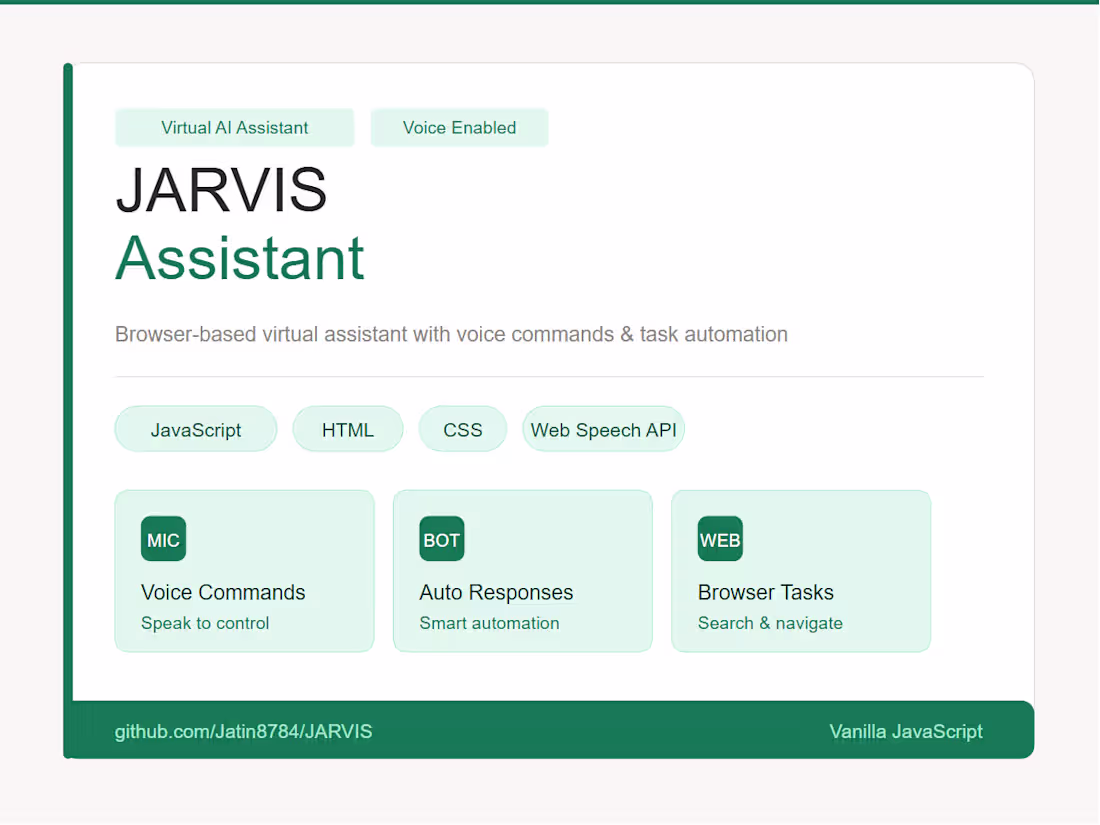The image size is (1100, 825).
Task: Click the Auto Responses card title
Action: (x=496, y=592)
